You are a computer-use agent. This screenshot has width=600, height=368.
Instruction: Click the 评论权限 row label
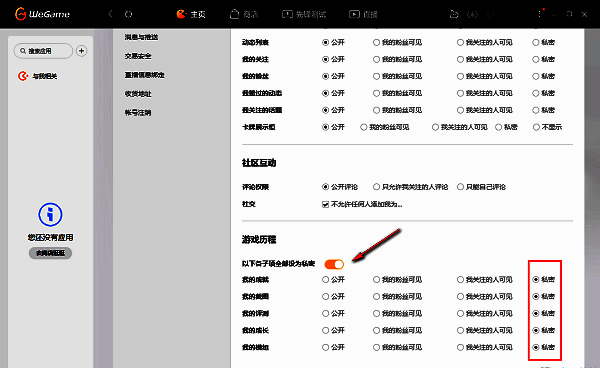coord(255,187)
